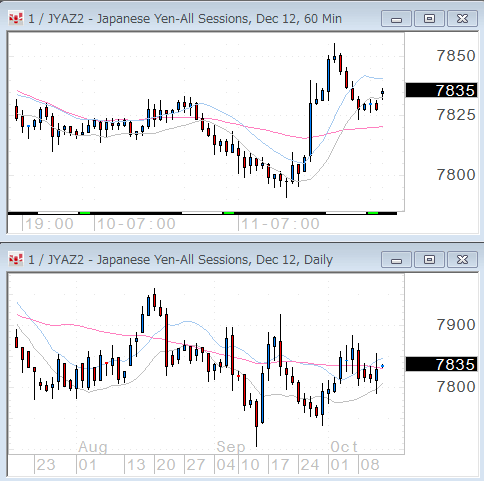Click the 11-07:00 time axis label
Viewport: 484px width, 481px height.
(280, 224)
